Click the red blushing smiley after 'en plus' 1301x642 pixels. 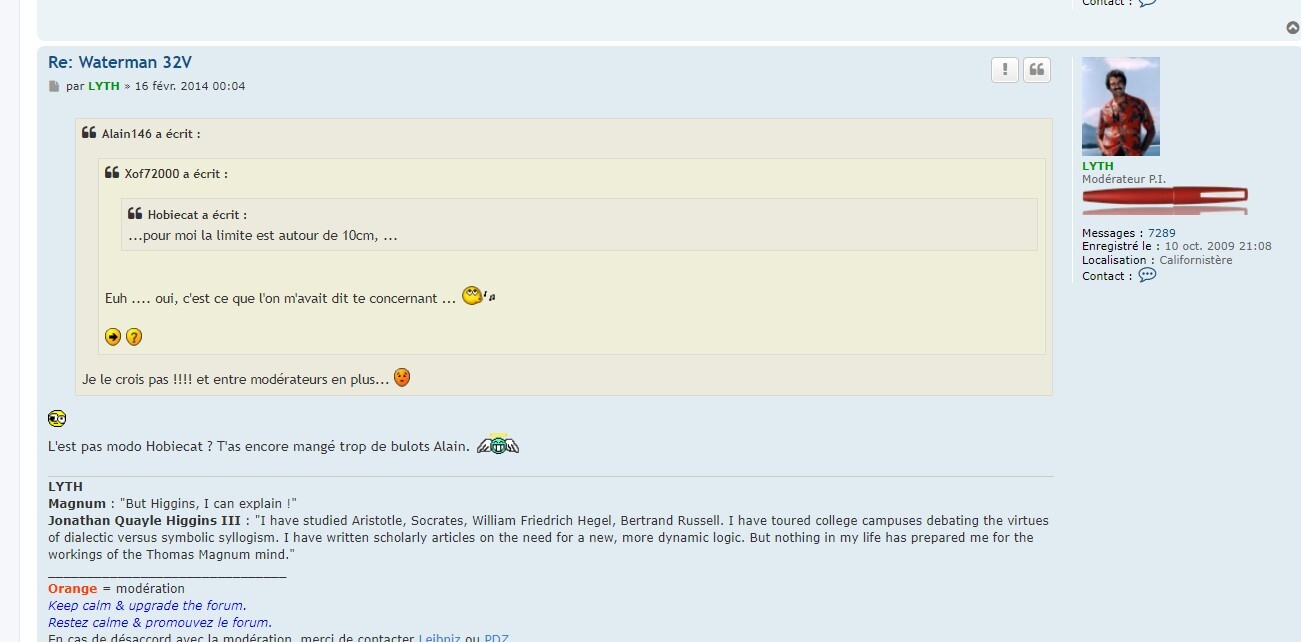click(x=402, y=378)
